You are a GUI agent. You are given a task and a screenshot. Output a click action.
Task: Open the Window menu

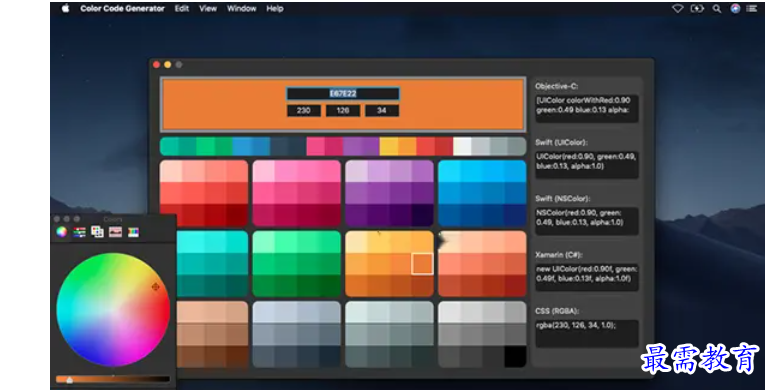[x=242, y=8]
